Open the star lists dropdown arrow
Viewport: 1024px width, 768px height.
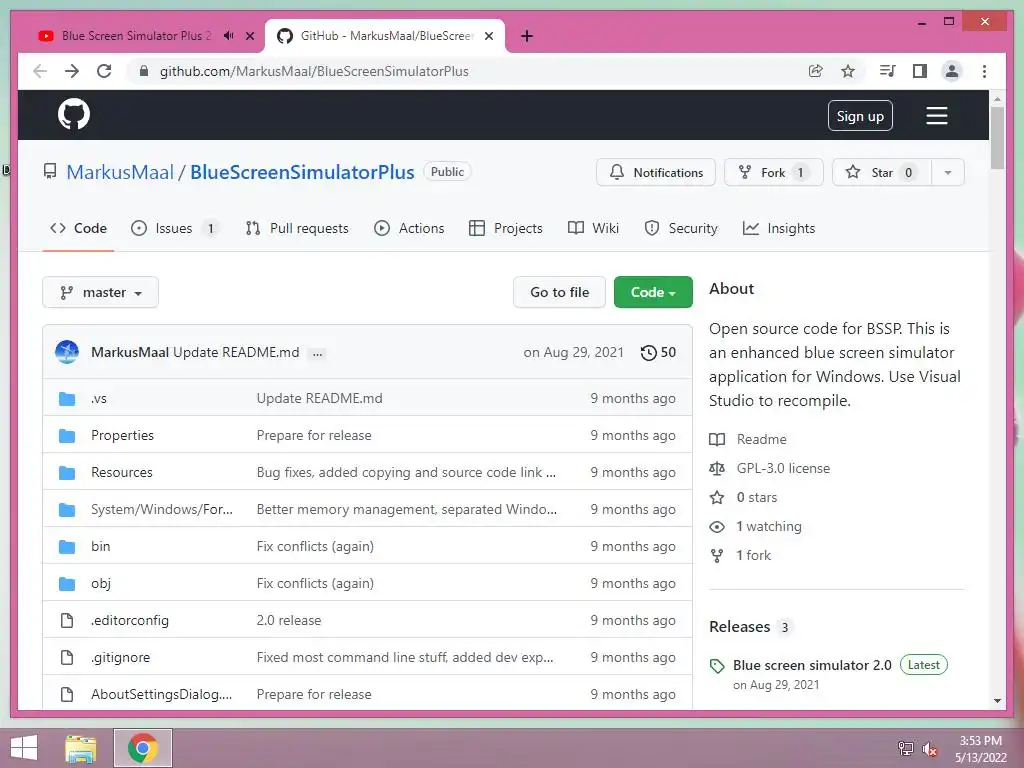tap(948, 172)
